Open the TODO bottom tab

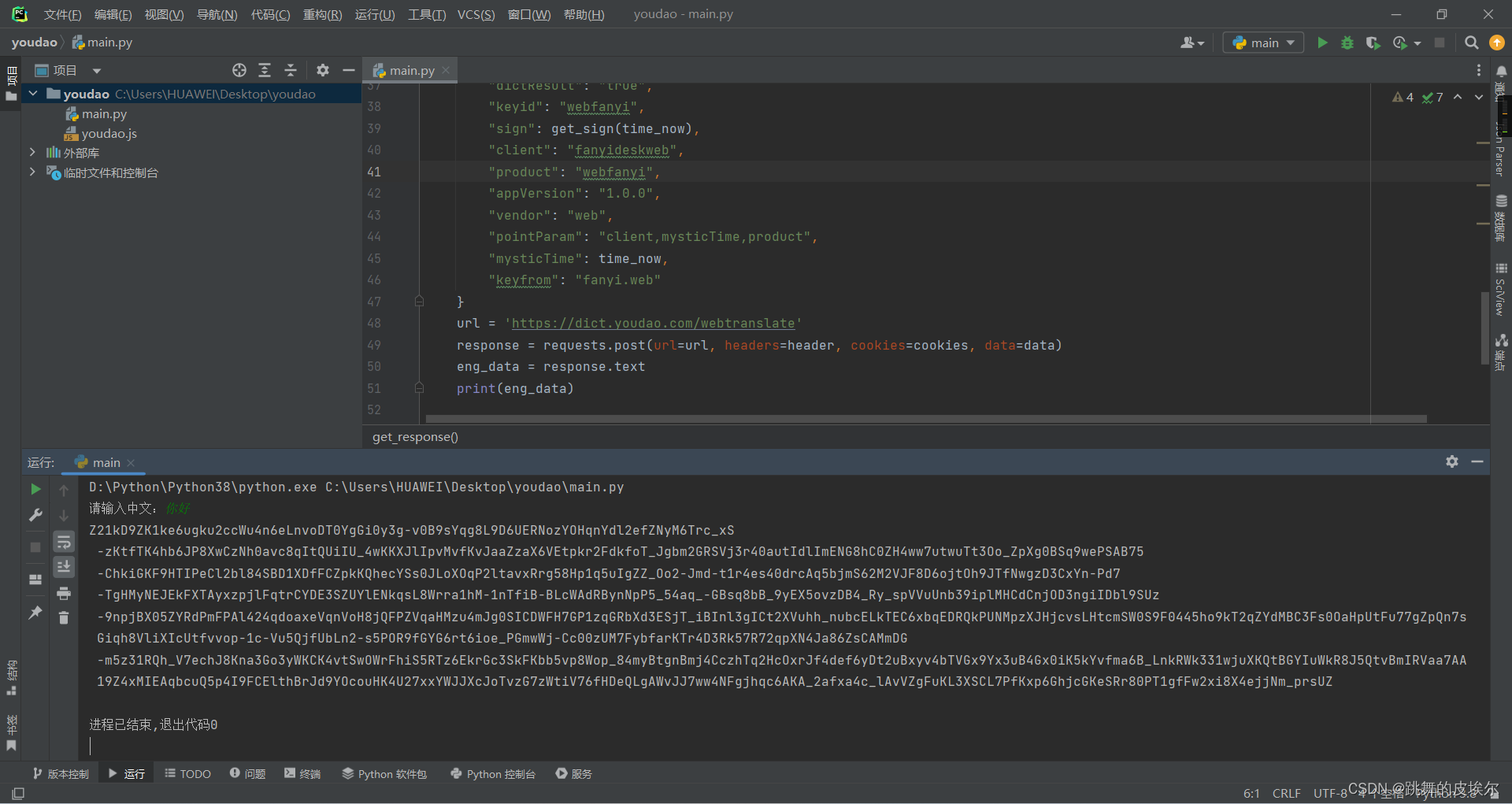(x=187, y=773)
